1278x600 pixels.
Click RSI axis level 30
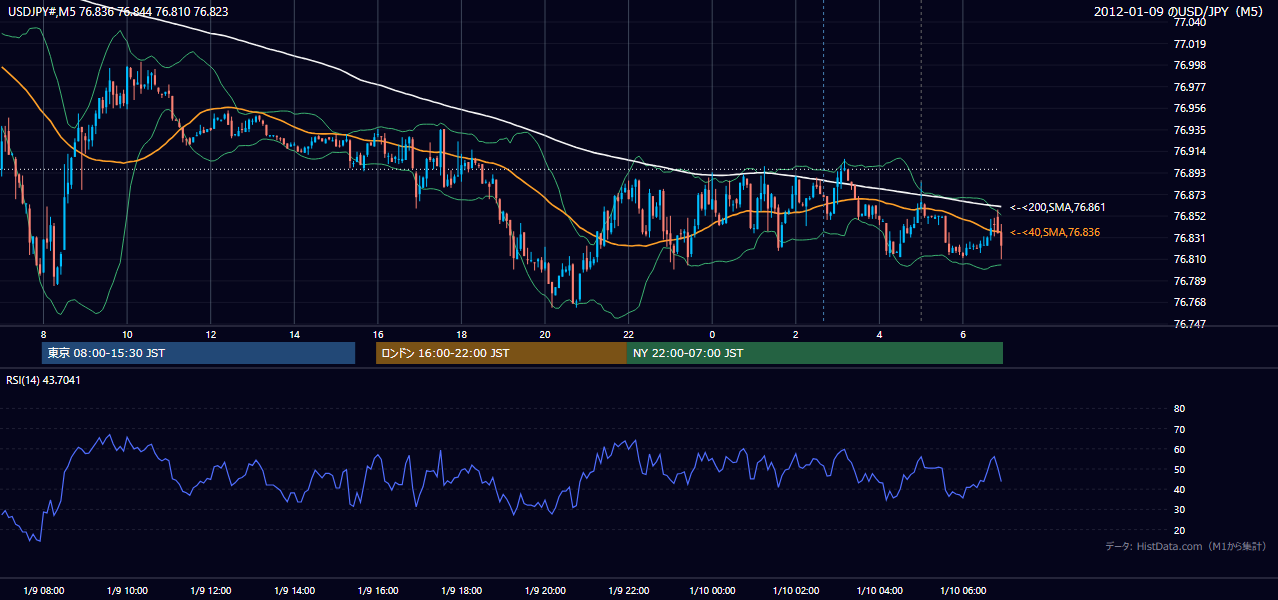click(x=1179, y=509)
